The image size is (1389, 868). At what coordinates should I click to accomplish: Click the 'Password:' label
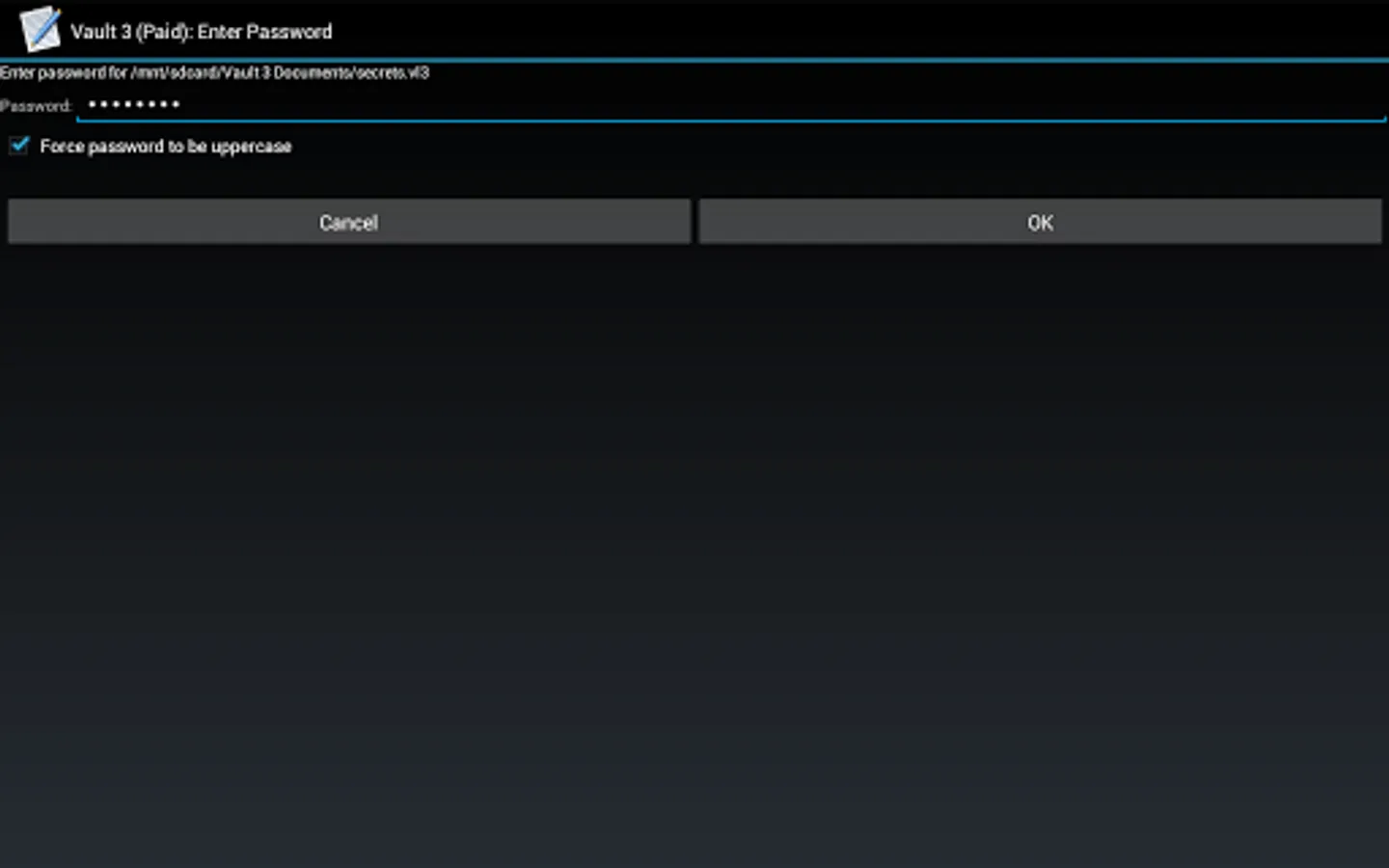coord(36,106)
